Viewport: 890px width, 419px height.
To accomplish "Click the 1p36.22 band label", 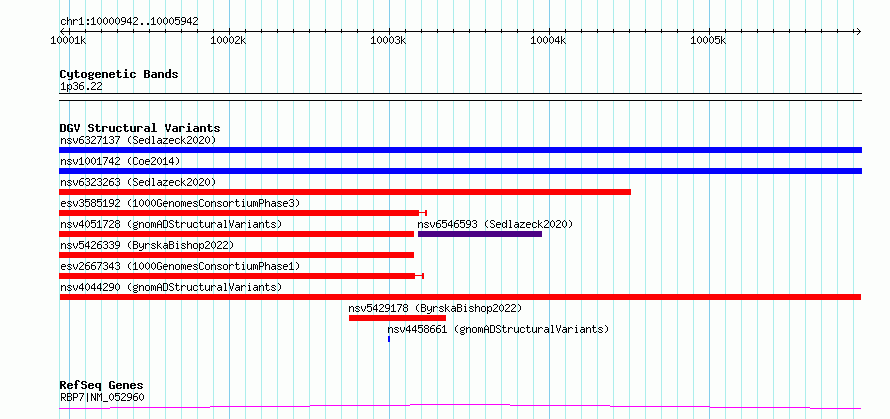I will coord(81,87).
